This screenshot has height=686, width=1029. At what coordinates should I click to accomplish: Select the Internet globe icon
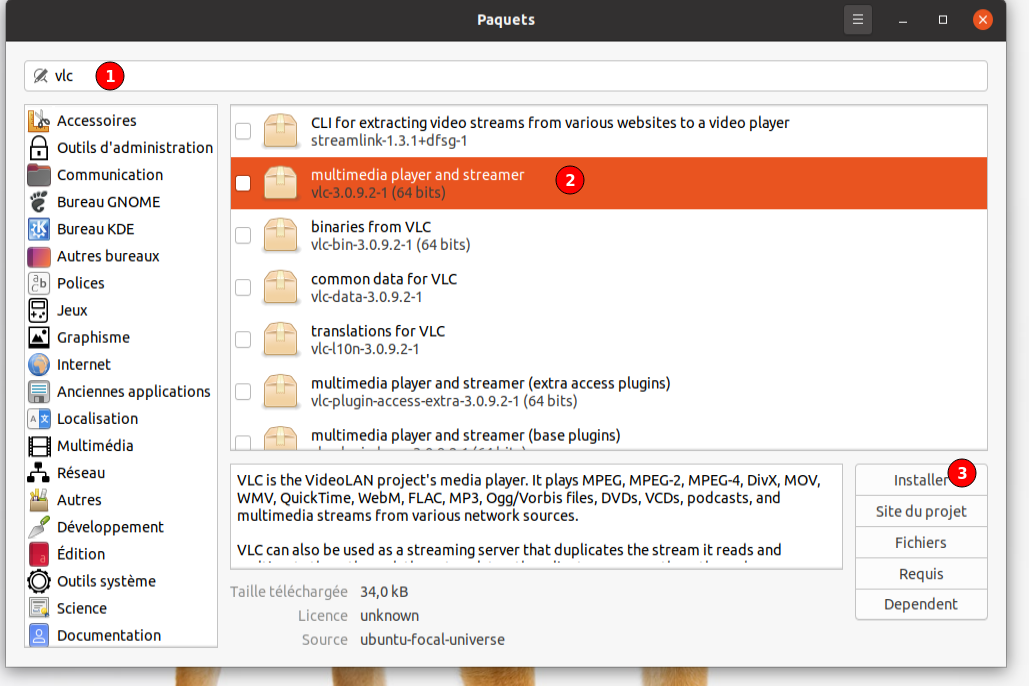pyautogui.click(x=39, y=364)
